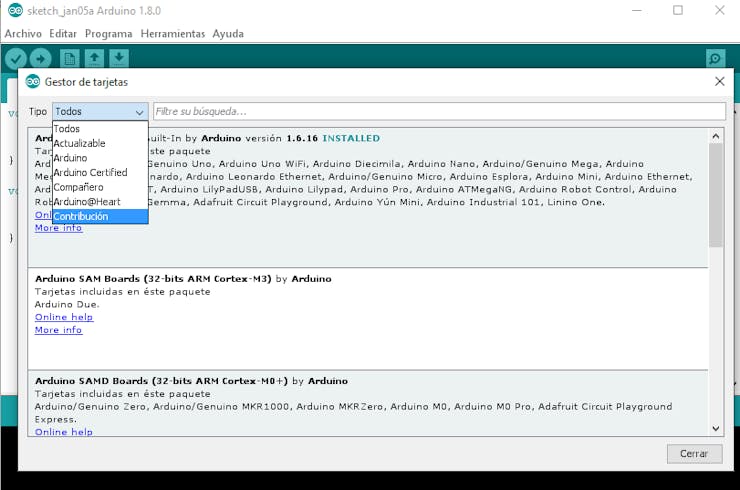Click the Cerrar button
The width and height of the screenshot is (740, 490).
694,454
